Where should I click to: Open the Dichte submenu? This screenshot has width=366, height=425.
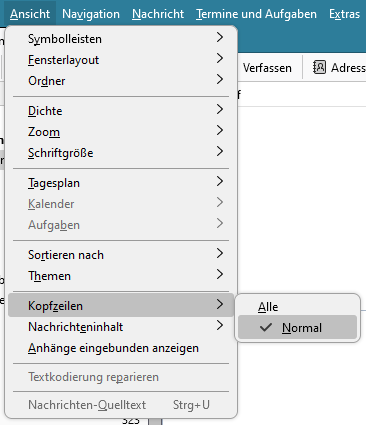(121, 111)
